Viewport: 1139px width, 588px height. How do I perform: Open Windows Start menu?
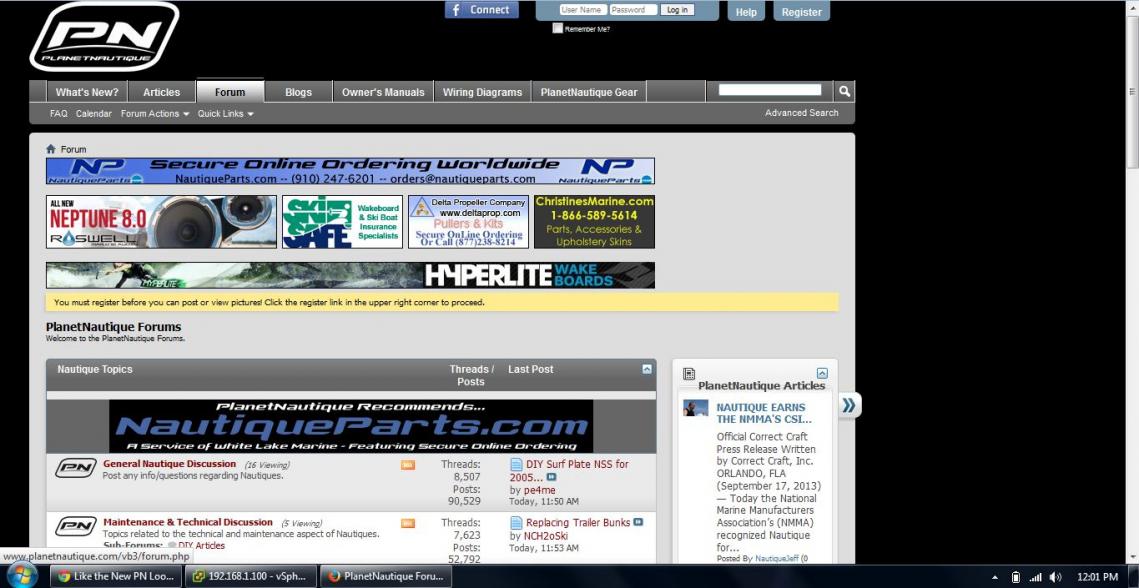22,575
